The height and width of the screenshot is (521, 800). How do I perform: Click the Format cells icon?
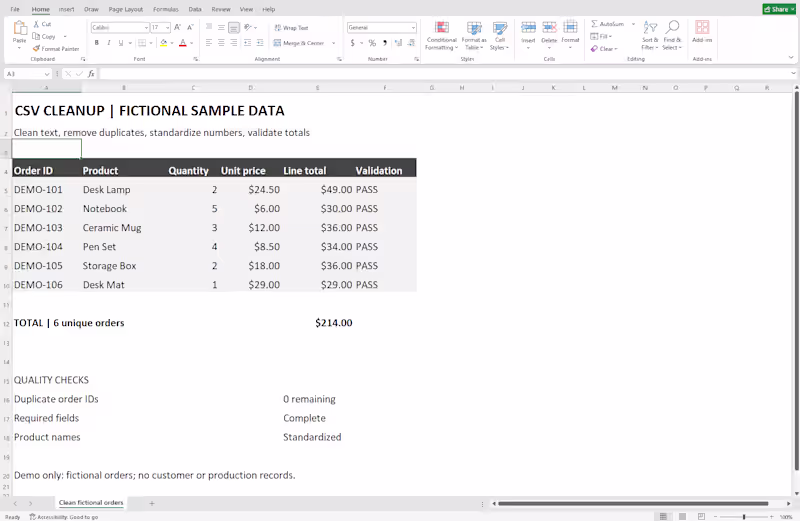coord(570,28)
